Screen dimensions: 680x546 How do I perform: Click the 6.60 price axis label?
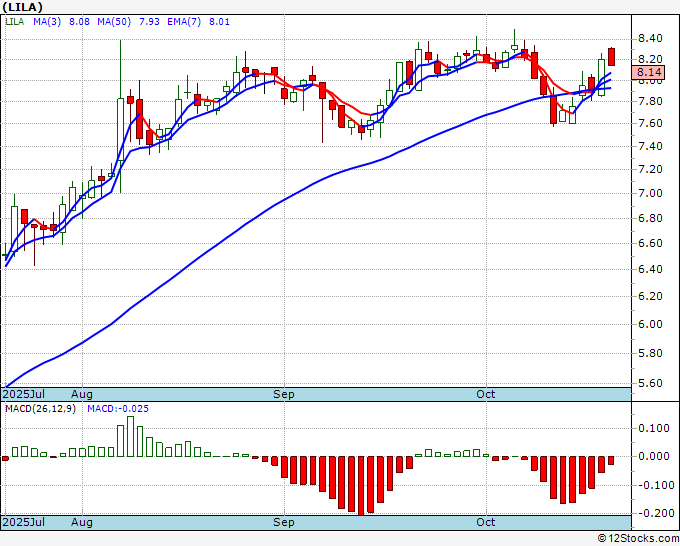650,243
